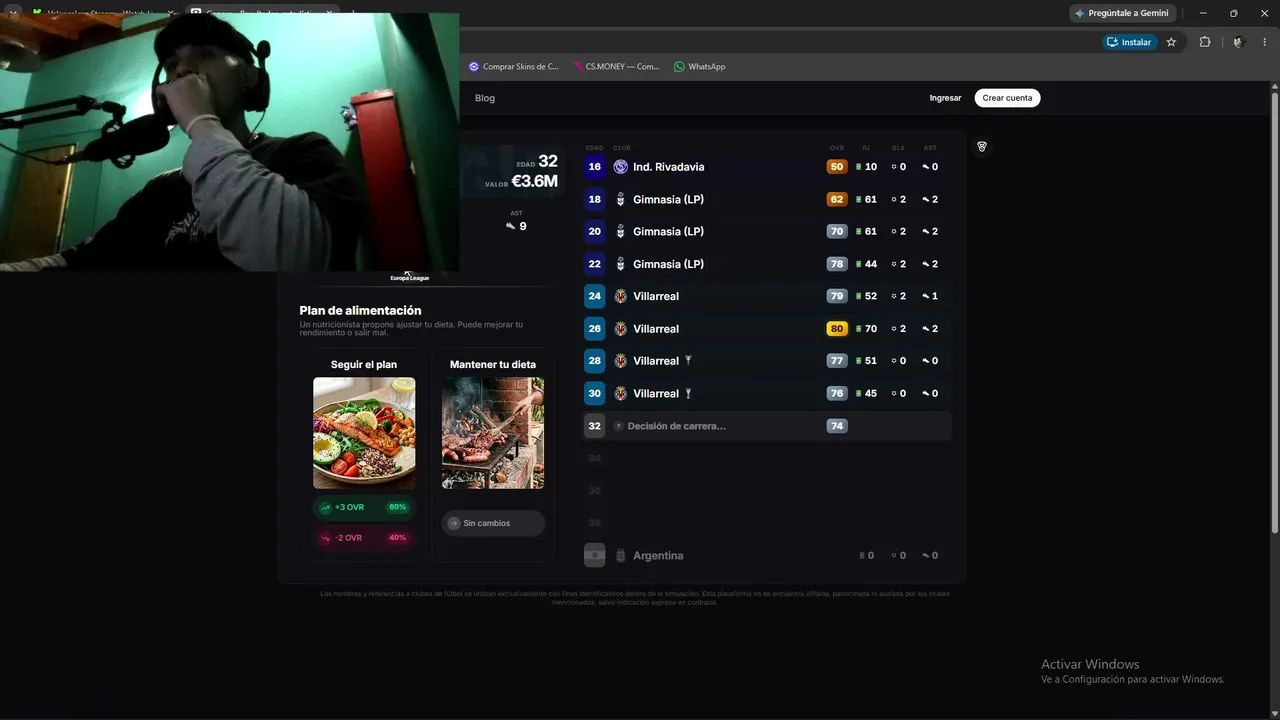Open the browser extensions puzzle icon

tap(1204, 42)
